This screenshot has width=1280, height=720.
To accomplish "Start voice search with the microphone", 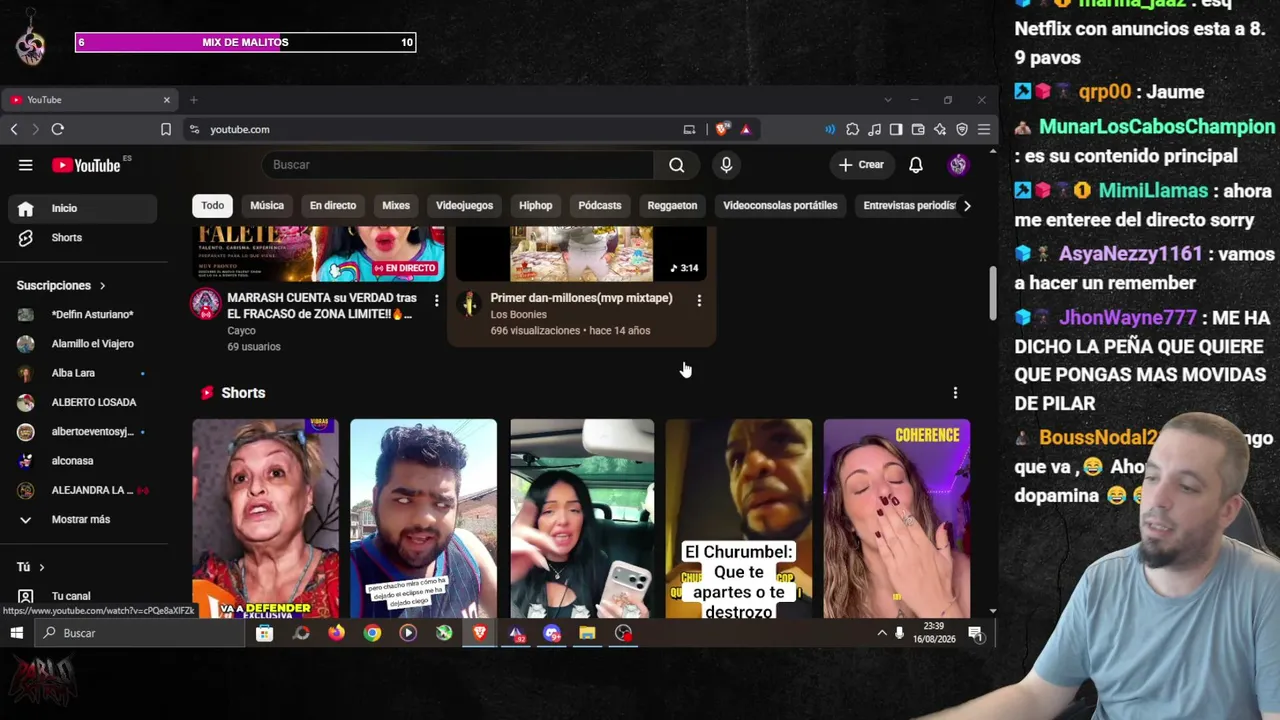I will [726, 165].
